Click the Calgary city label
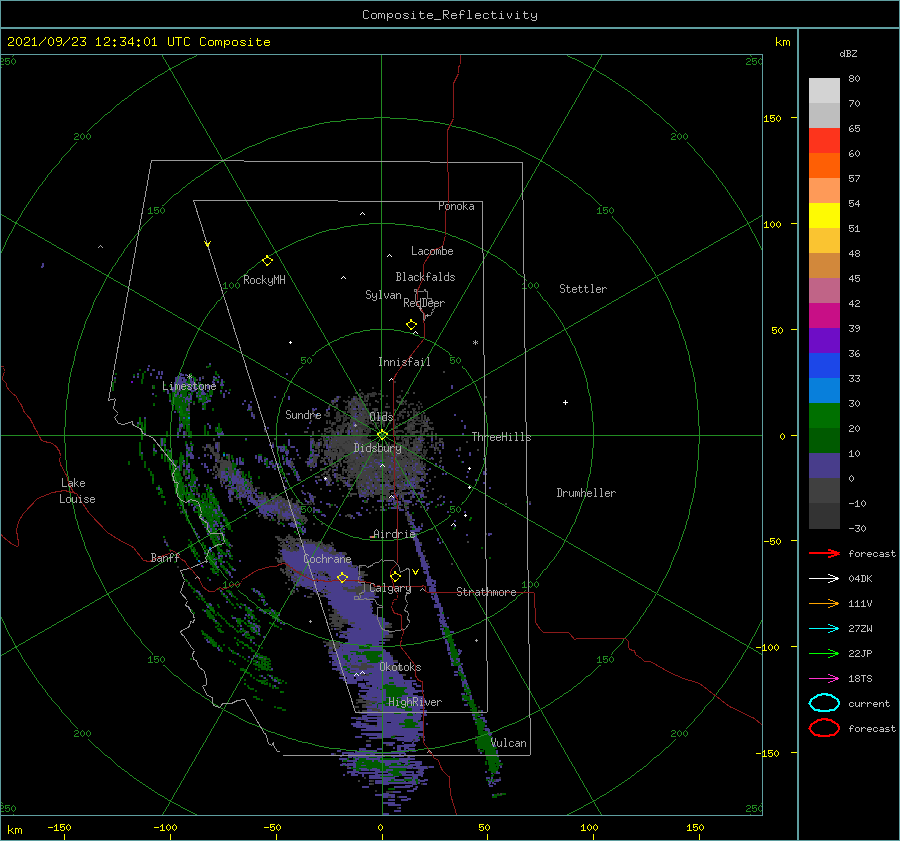The width and height of the screenshot is (900, 841). click(390, 588)
